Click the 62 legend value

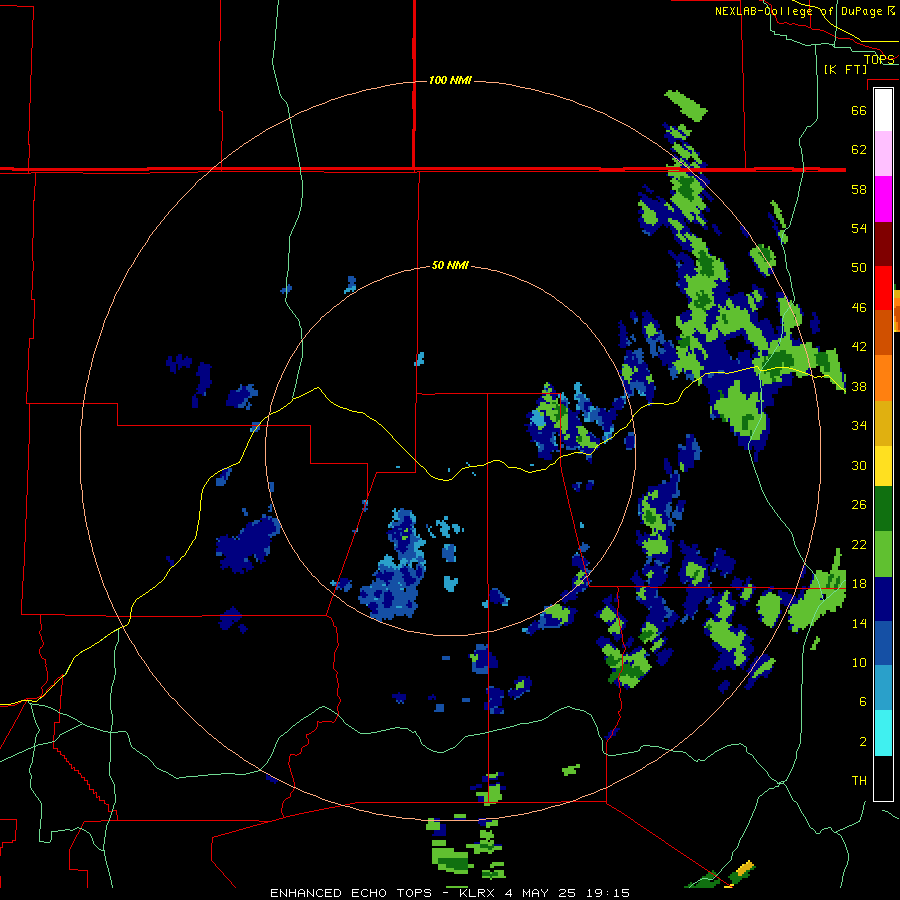pos(859,150)
